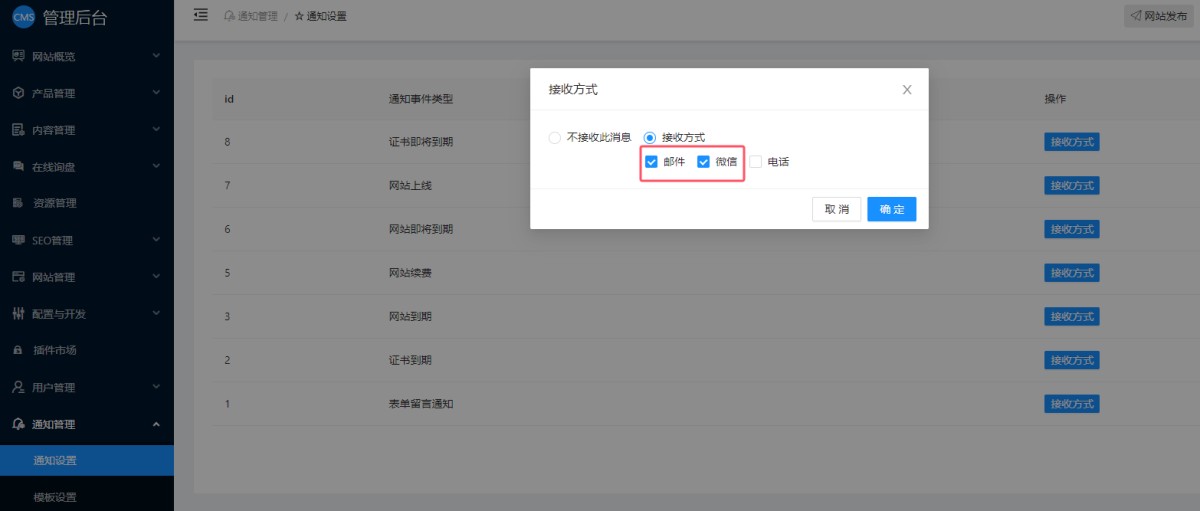The image size is (1200, 511).
Task: Click the 网站管理 window icon
Action: [x=18, y=277]
